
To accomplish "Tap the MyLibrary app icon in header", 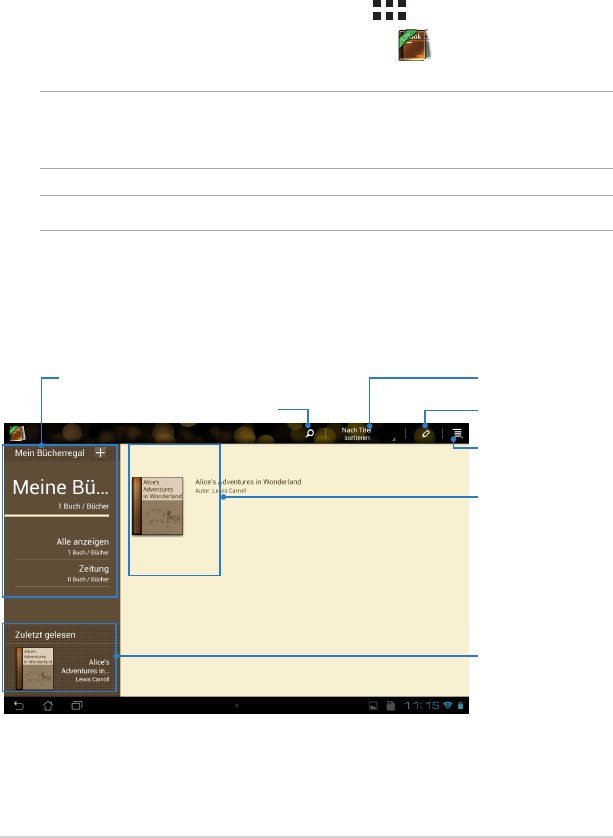I will (x=17, y=433).
